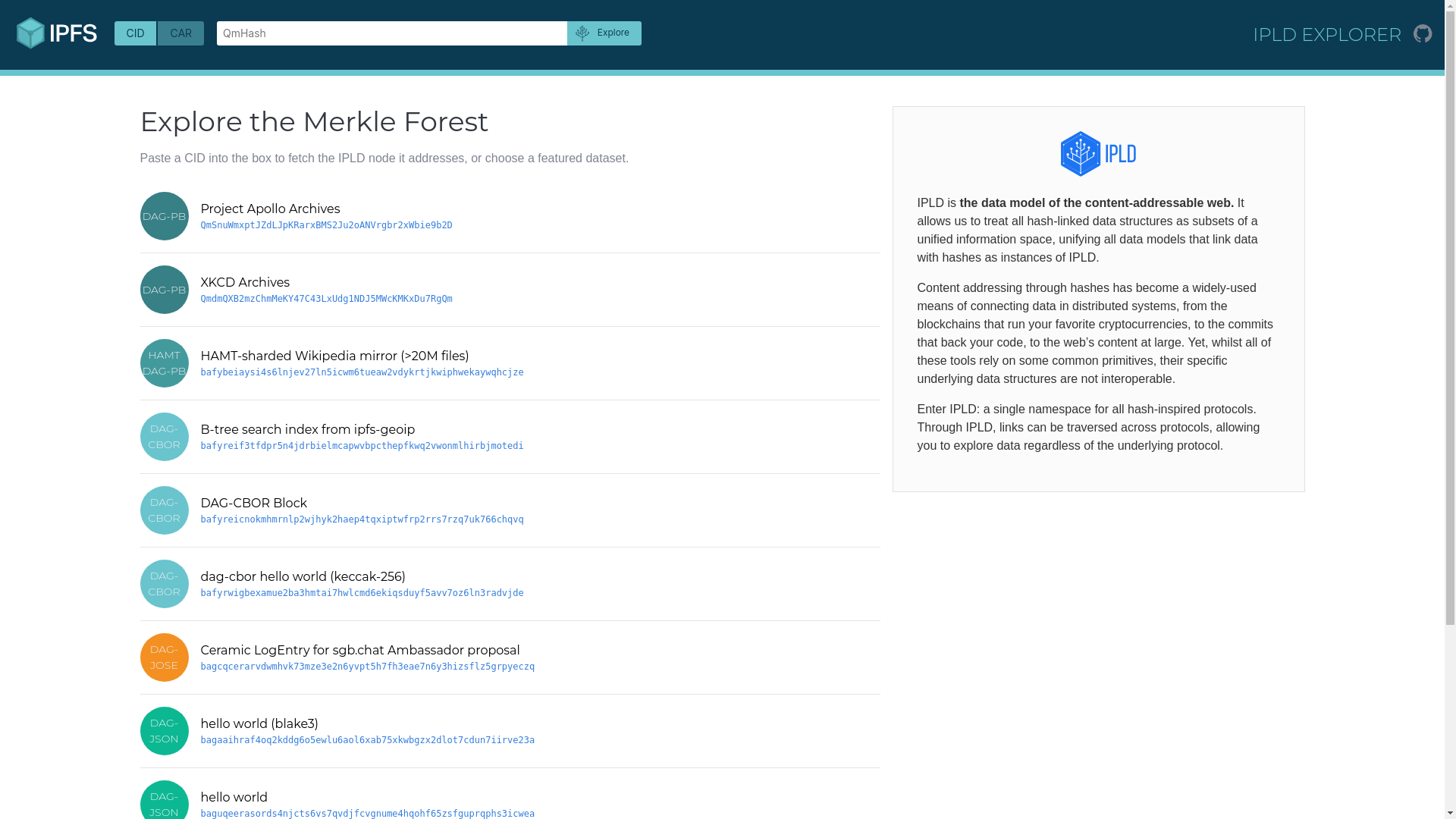Open dag-cbor hello world (keccak-256)
The height and width of the screenshot is (819, 1456).
[303, 576]
